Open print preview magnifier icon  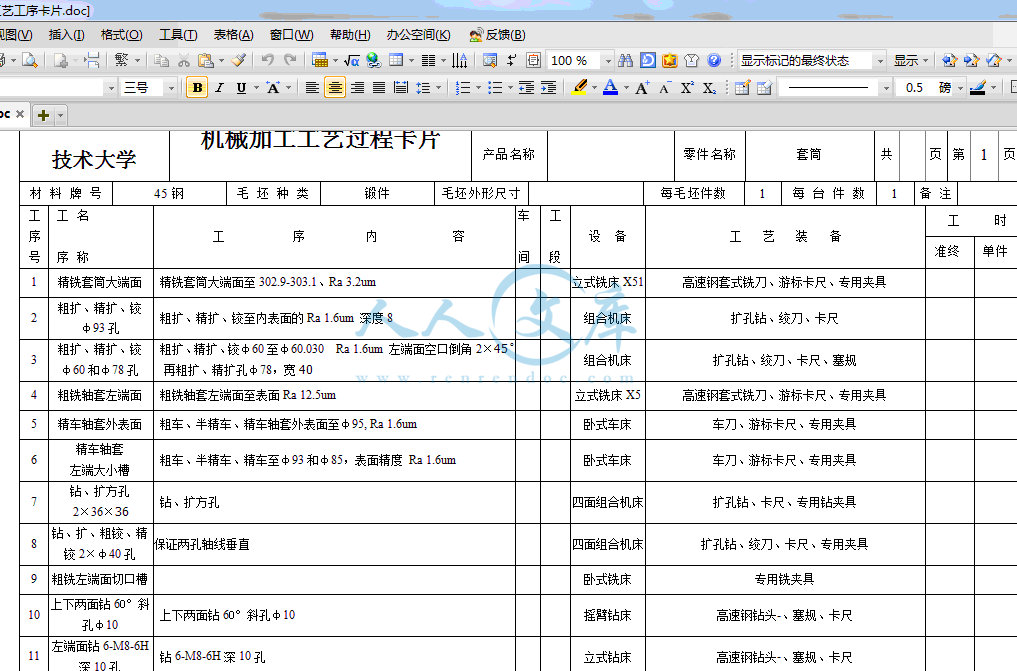(29, 60)
